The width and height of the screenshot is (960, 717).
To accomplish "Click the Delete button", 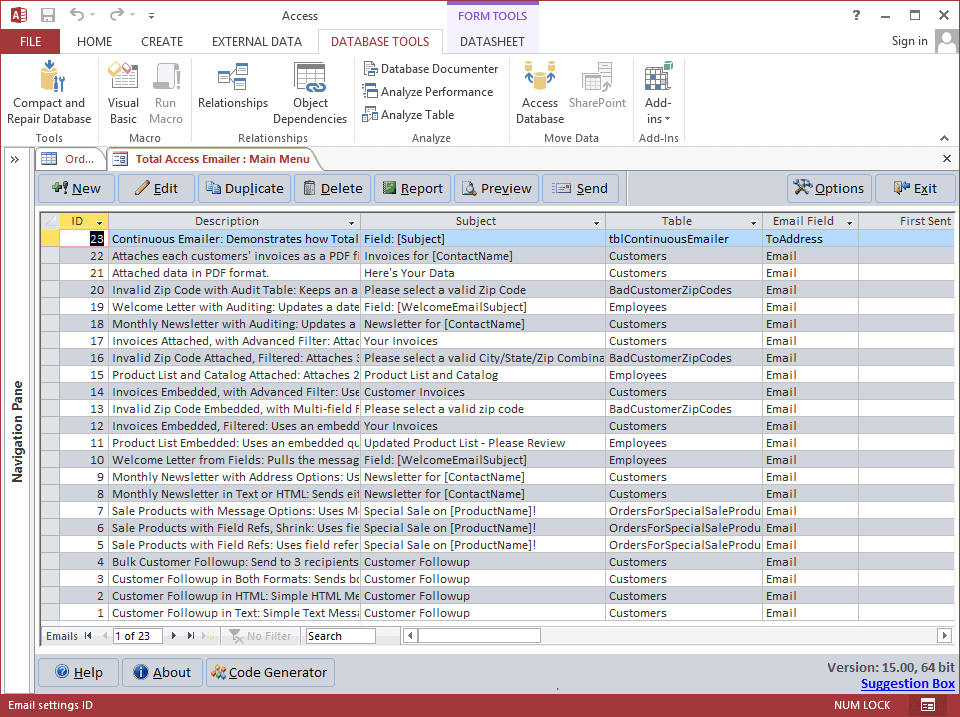I will (x=333, y=189).
